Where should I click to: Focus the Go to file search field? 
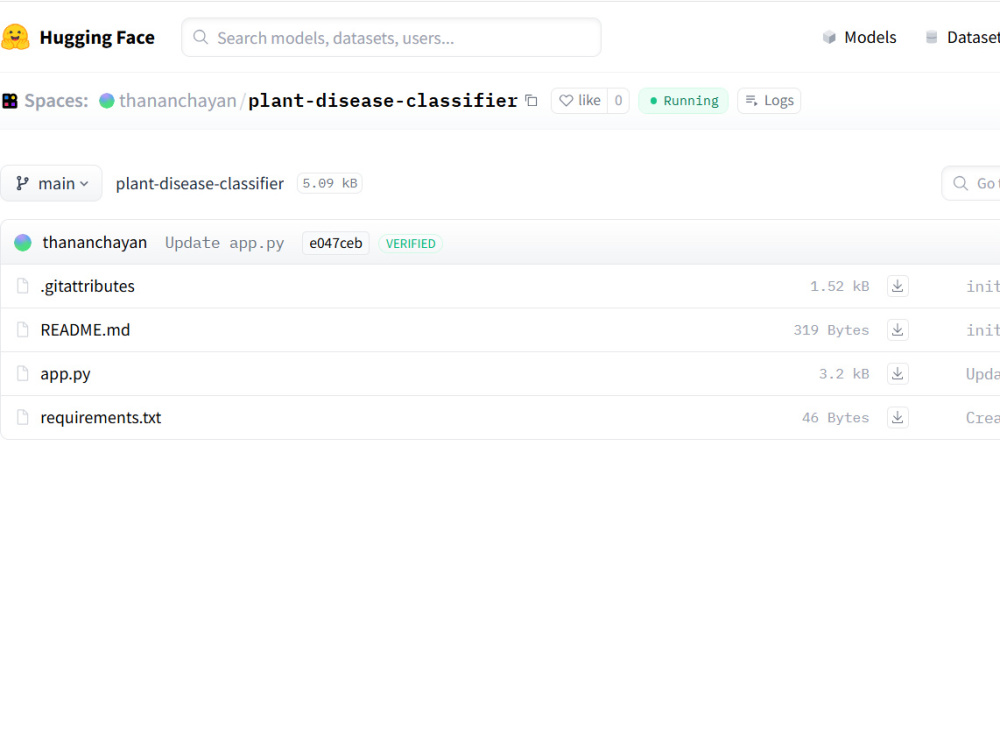(971, 184)
